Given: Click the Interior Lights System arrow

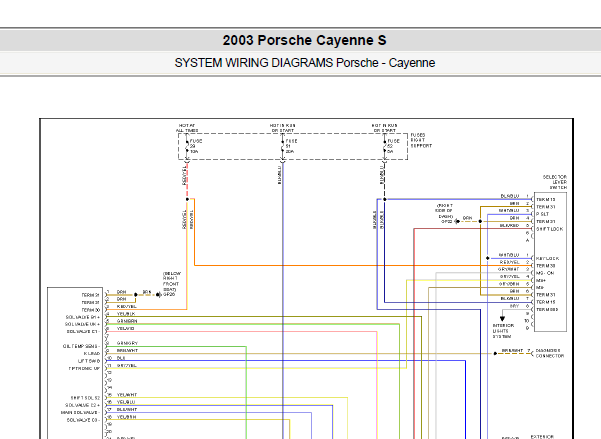Looking at the screenshot, I should click(502, 319).
